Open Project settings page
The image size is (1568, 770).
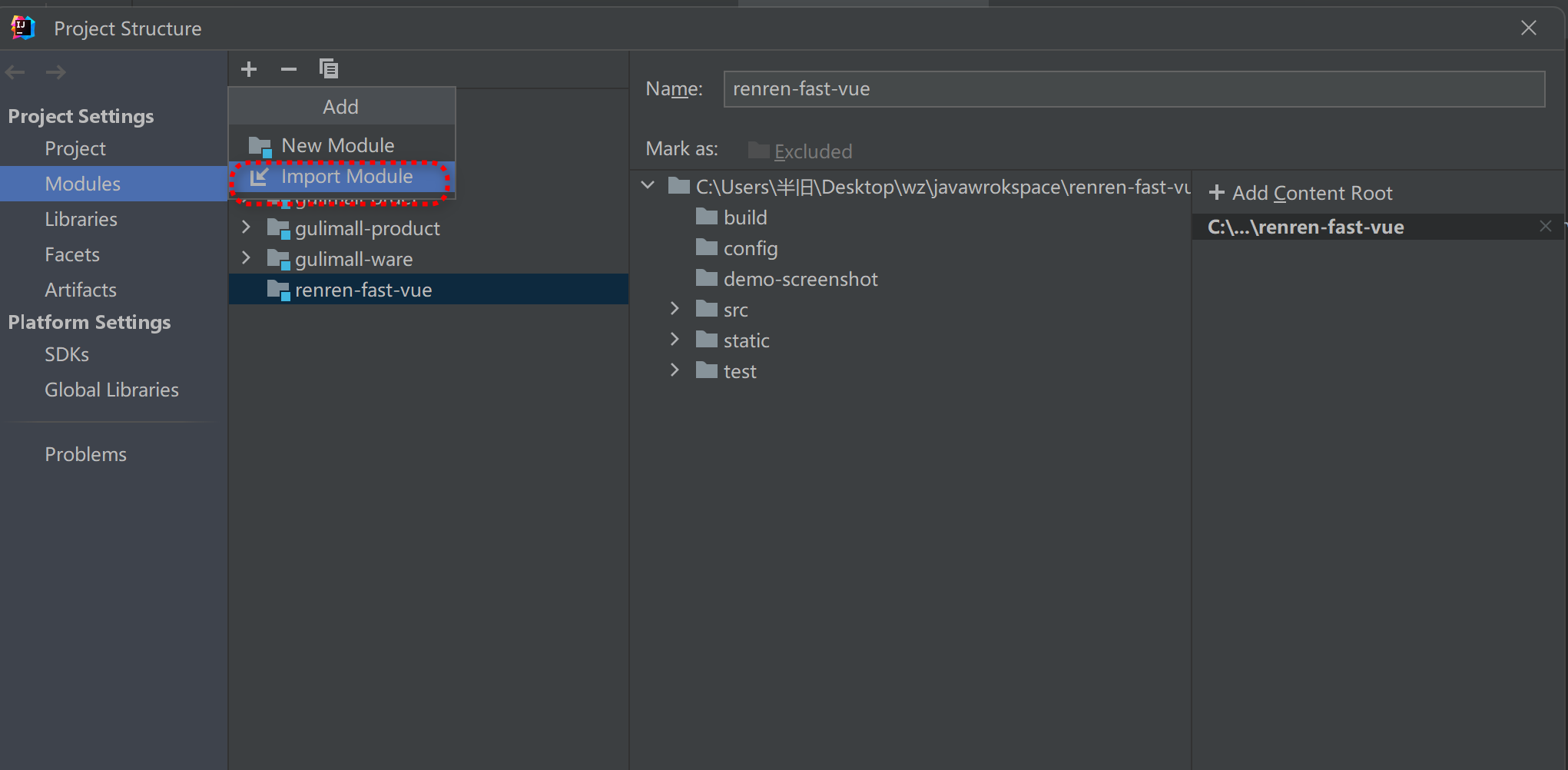75,148
